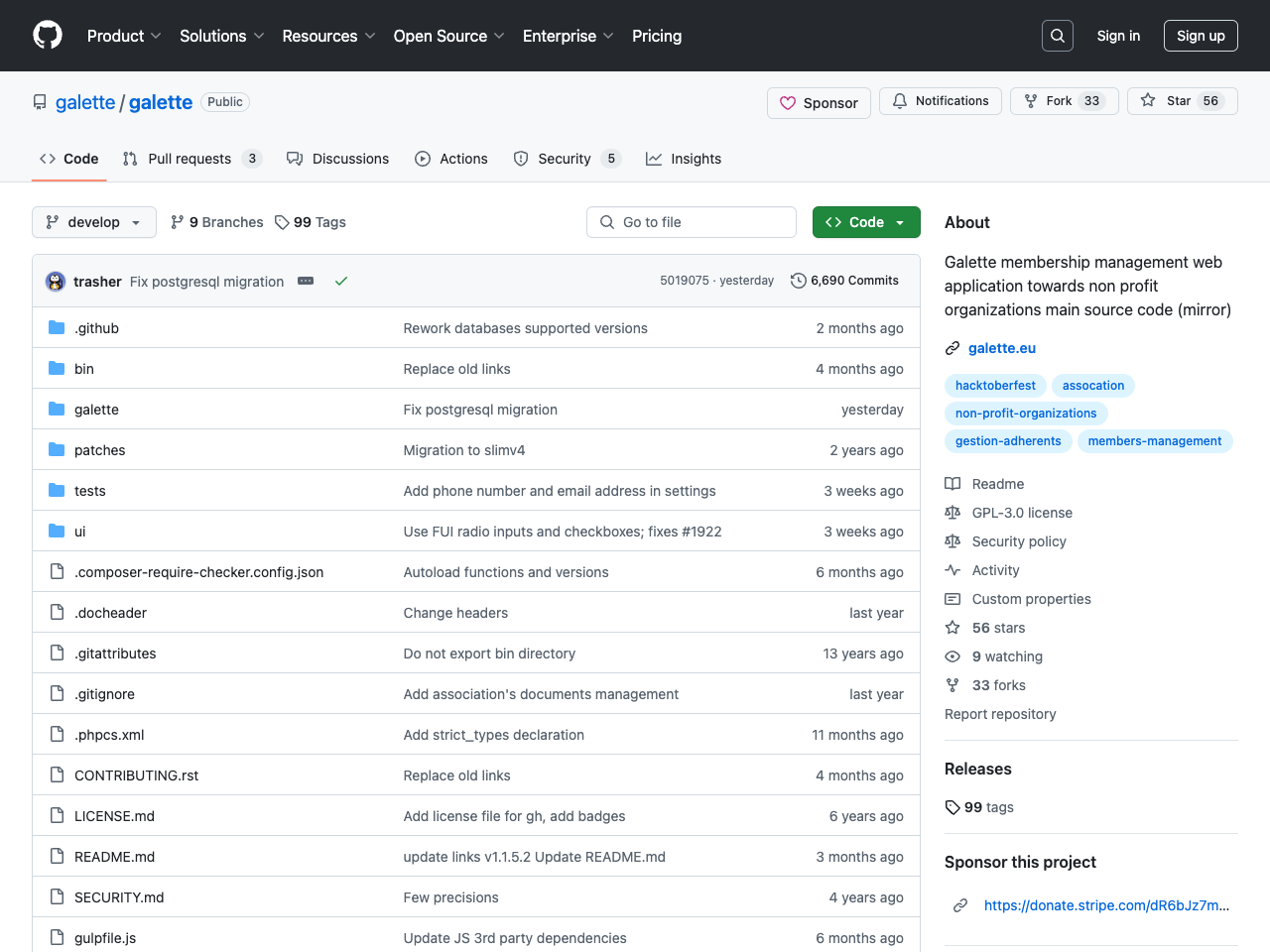This screenshot has height=952, width=1270.
Task: Click the green check commit status icon
Action: pos(341,282)
